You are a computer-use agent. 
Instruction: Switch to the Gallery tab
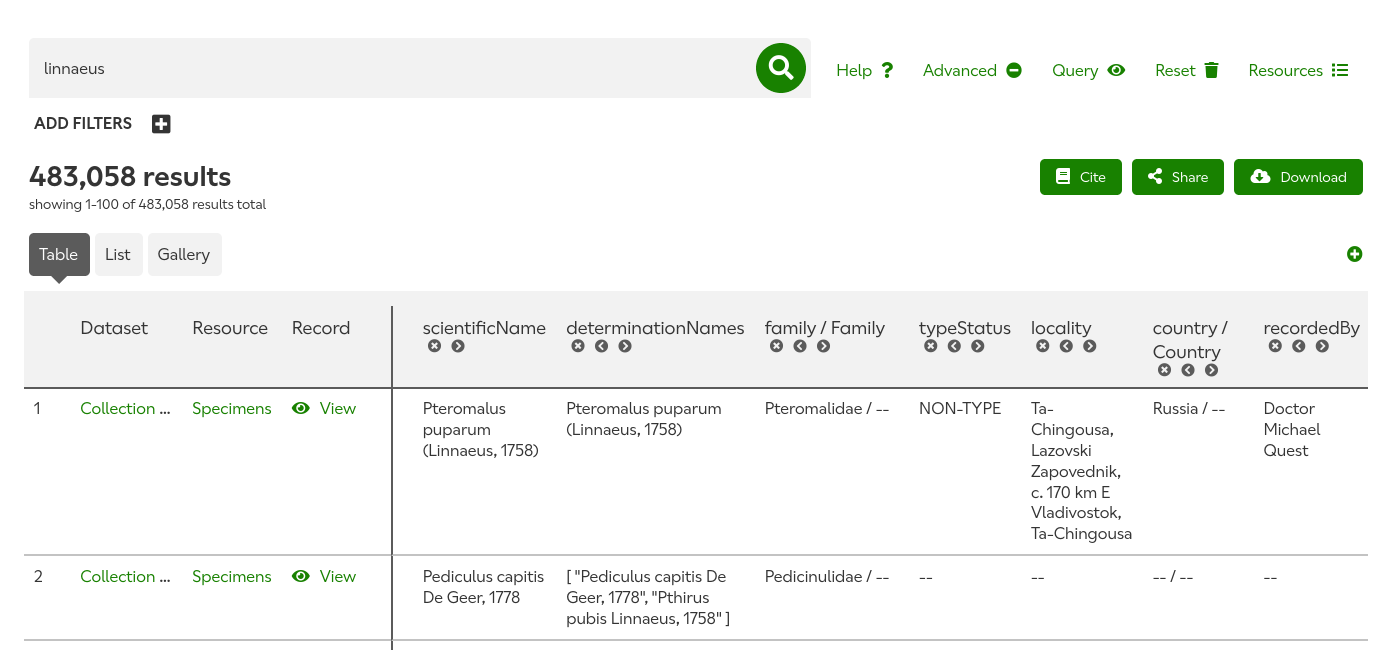coord(184,254)
